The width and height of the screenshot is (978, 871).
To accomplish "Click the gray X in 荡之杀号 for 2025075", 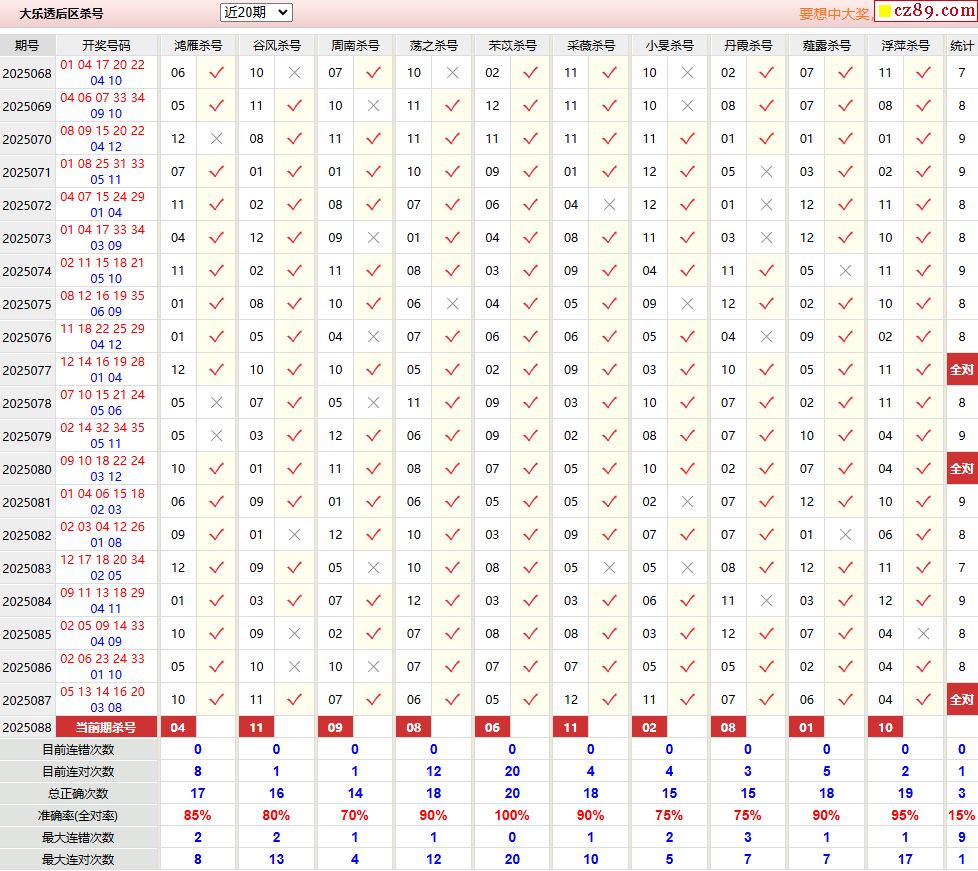I will click(x=452, y=304).
